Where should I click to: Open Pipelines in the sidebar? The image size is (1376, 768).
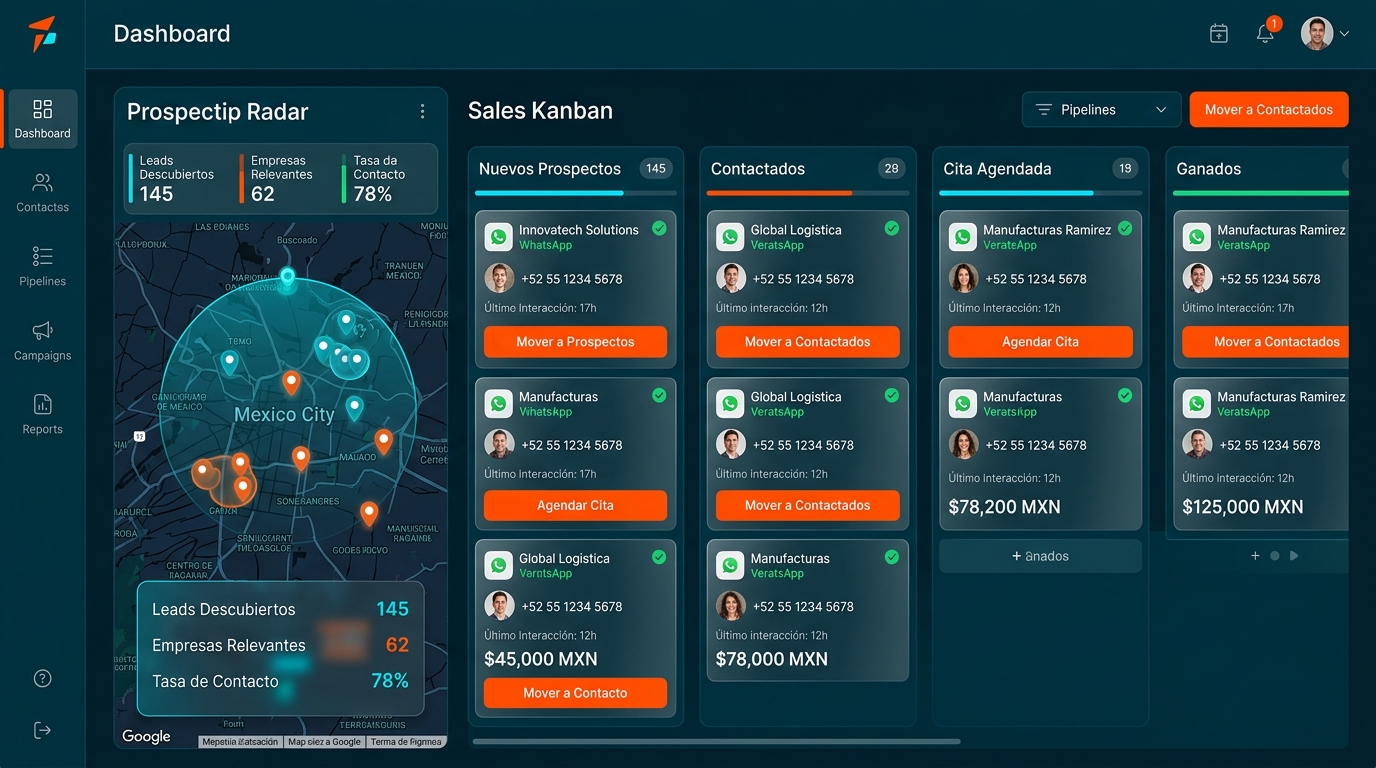click(x=42, y=267)
